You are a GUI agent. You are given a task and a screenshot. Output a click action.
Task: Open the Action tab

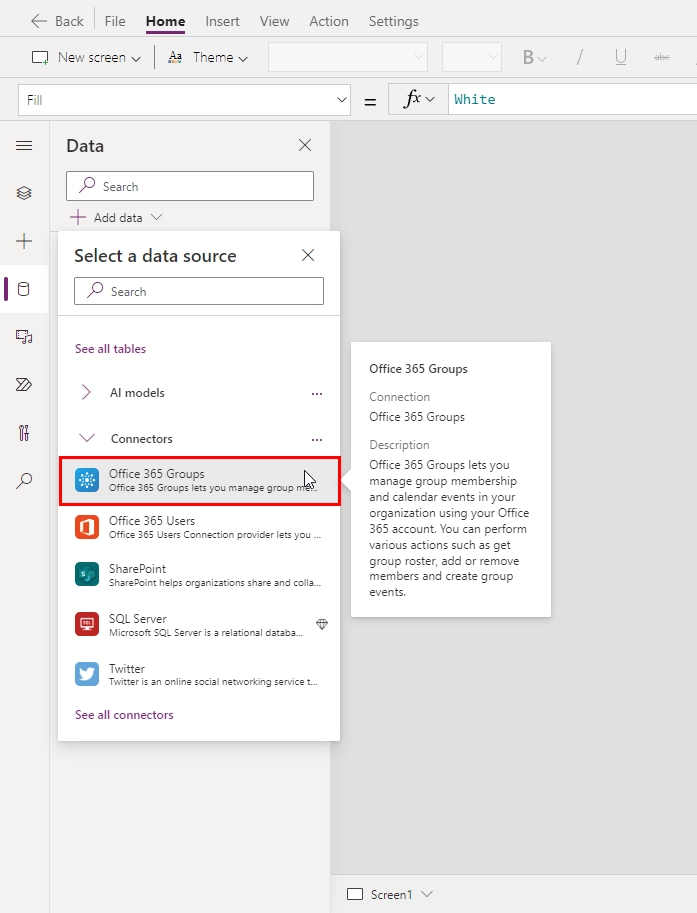tap(329, 21)
